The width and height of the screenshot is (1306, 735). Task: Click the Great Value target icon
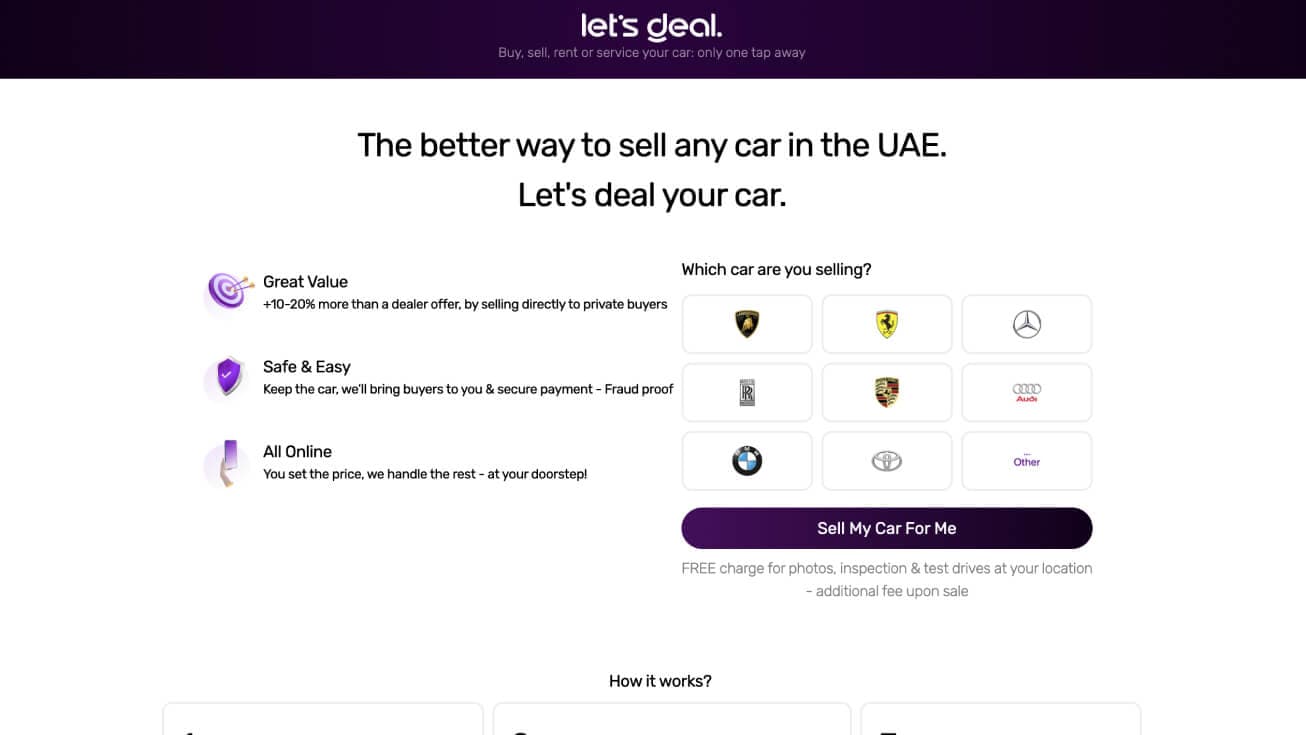coord(227,292)
